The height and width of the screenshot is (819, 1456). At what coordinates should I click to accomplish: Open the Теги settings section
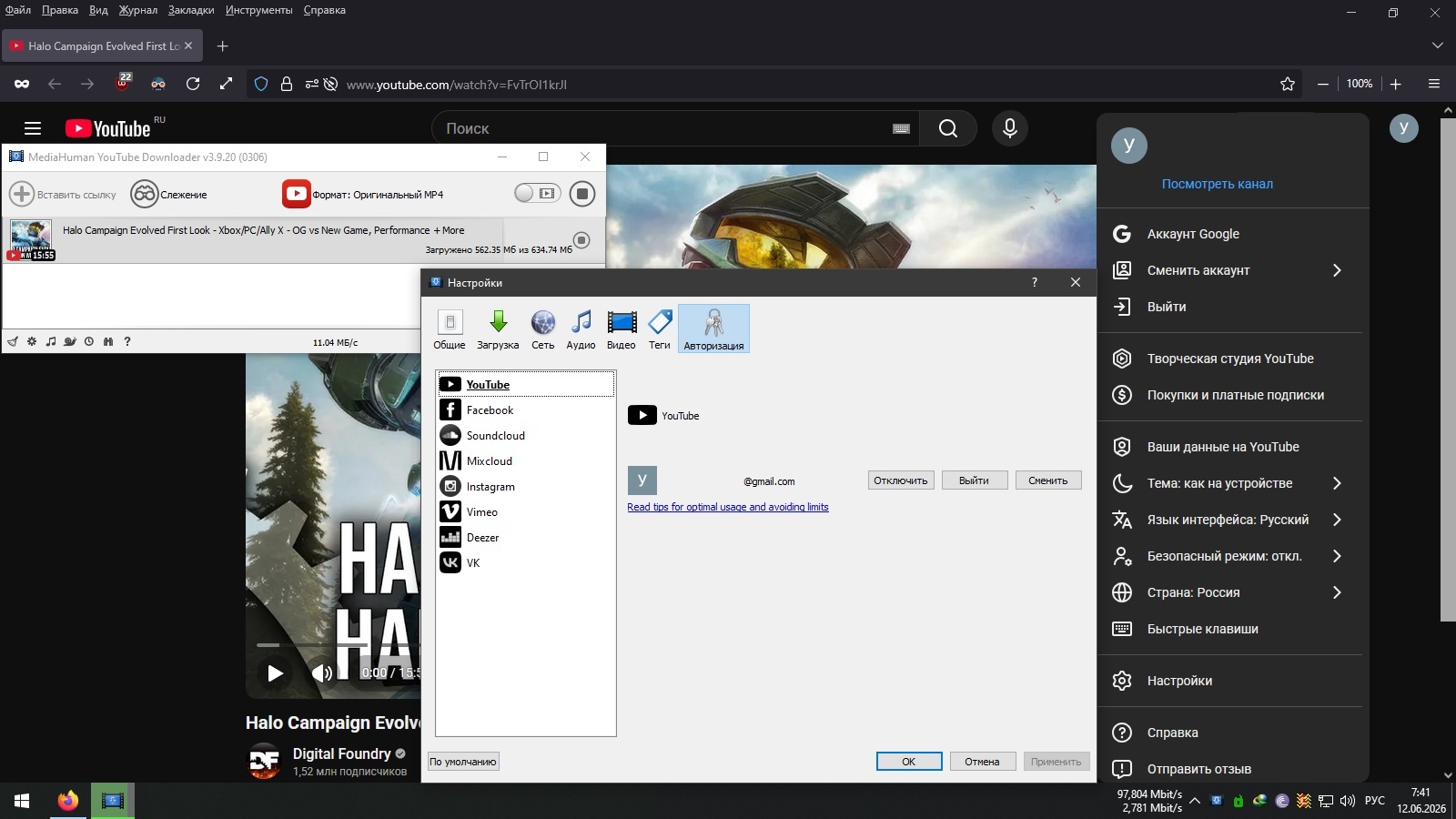coord(660,329)
